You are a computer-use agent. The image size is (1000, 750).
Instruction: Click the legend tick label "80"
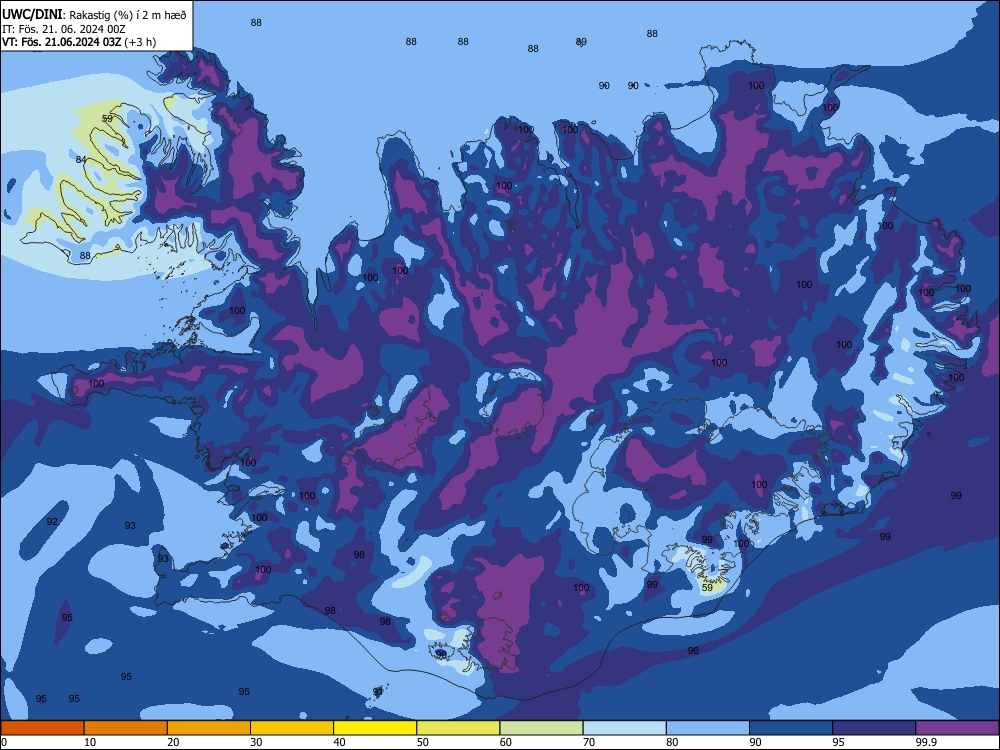(672, 742)
